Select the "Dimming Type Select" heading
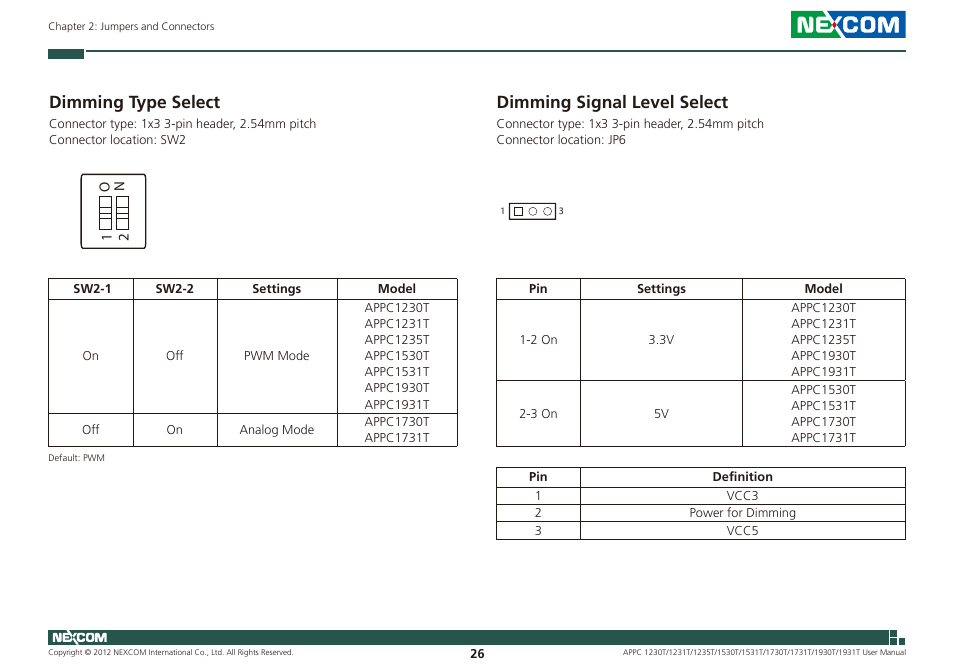Screen dimensions: 954x672 click(134, 102)
